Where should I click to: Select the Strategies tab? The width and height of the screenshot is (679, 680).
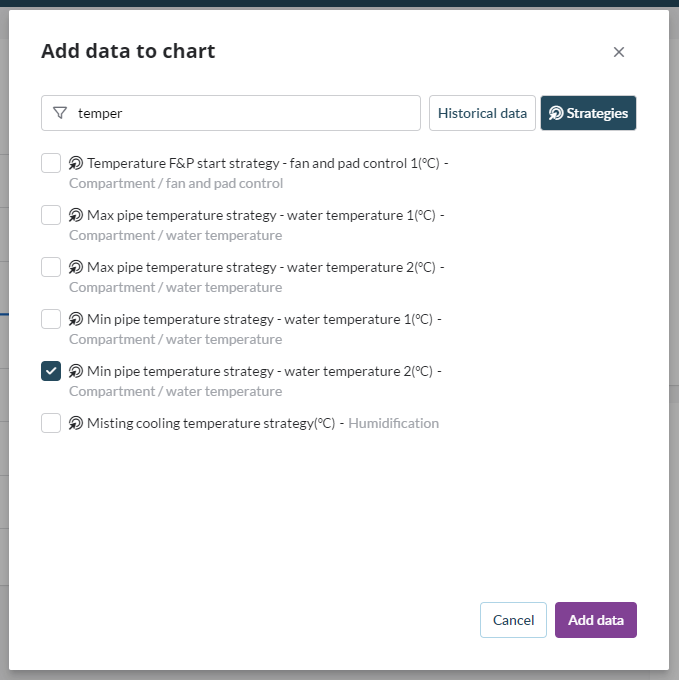[588, 113]
